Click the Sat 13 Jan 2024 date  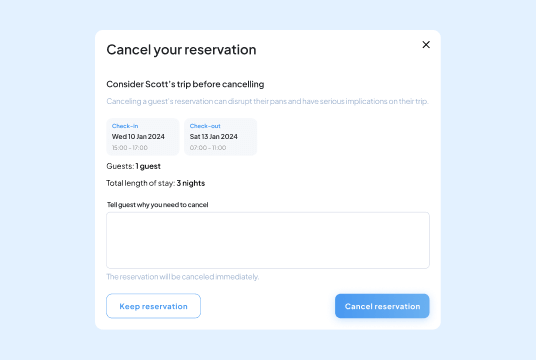[214, 136]
